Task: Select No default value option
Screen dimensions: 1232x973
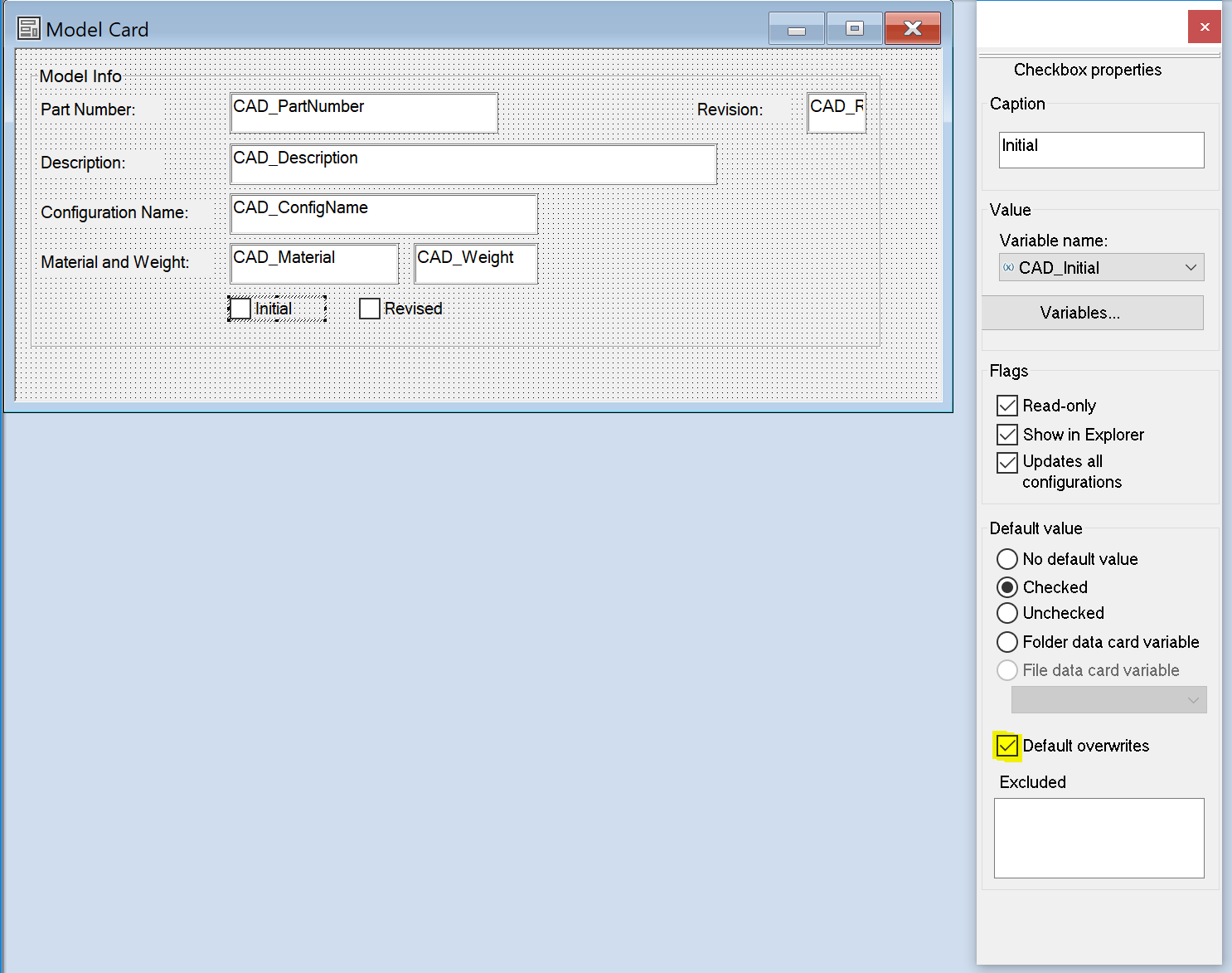Action: point(1007,559)
